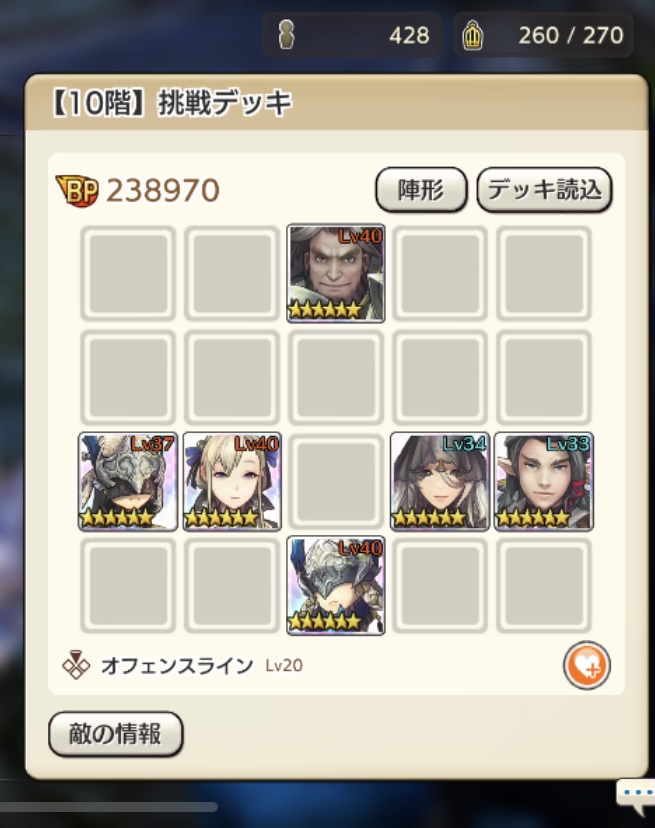Tap the empty slot directly below the bearded character
655x828 pixels.
(x=335, y=377)
